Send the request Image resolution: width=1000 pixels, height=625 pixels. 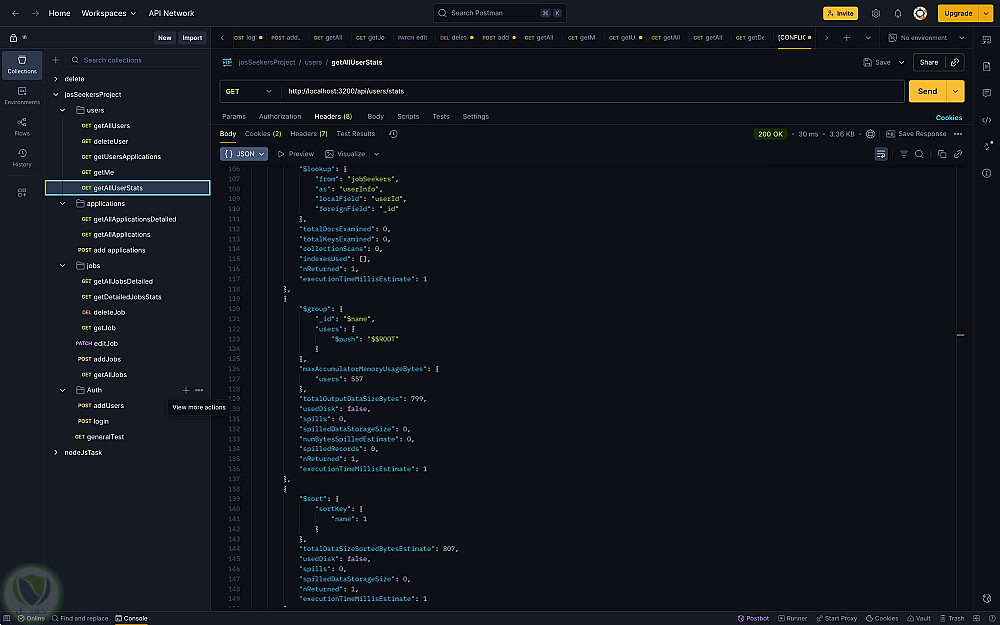tap(927, 91)
